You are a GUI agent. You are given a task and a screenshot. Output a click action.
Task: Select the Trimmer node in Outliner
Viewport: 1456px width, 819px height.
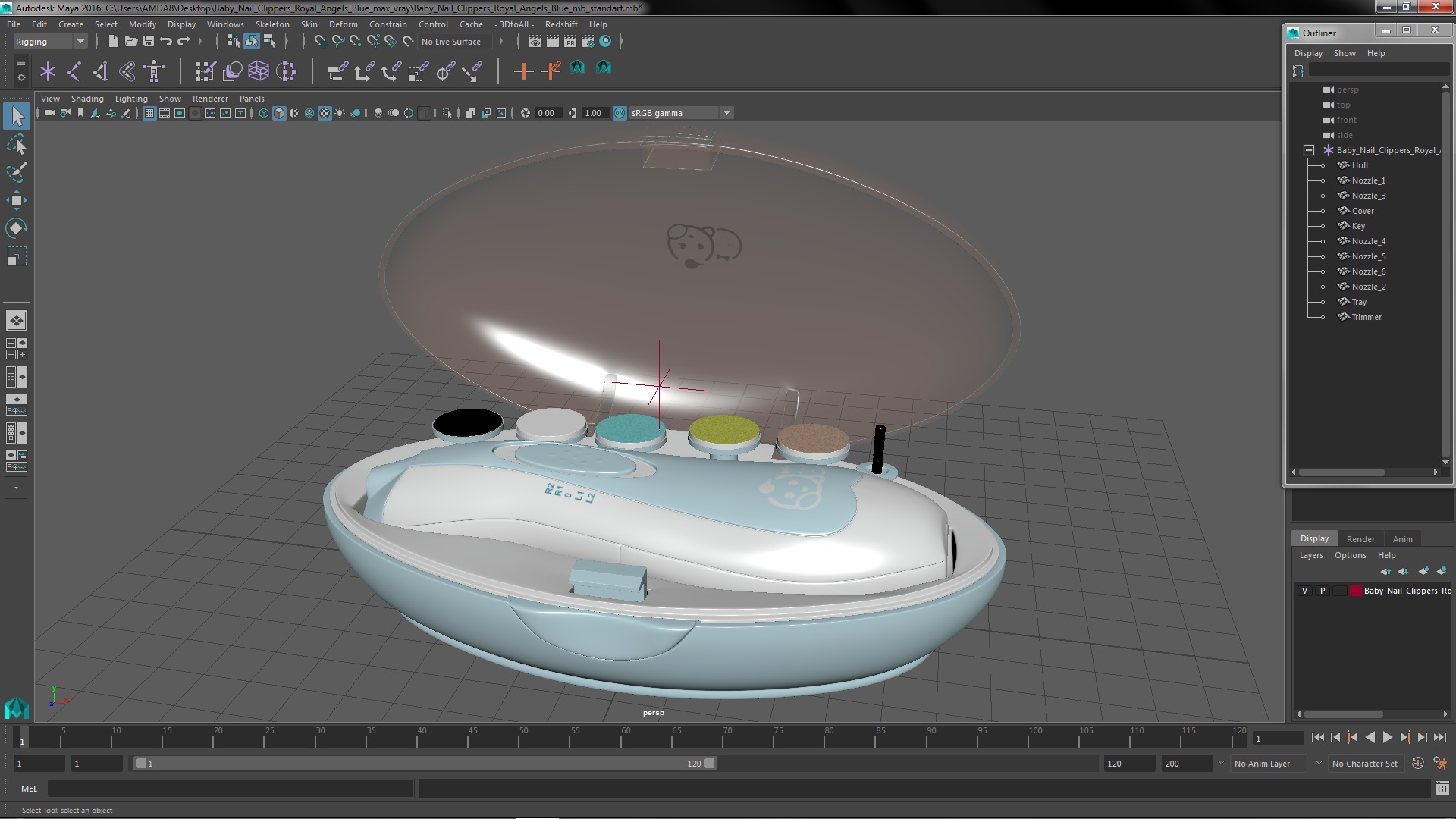click(1366, 317)
